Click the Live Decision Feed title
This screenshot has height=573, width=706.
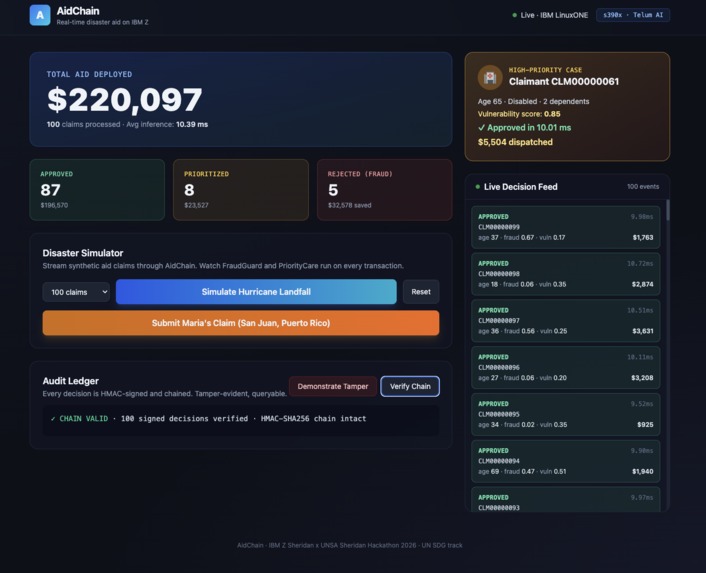520,187
